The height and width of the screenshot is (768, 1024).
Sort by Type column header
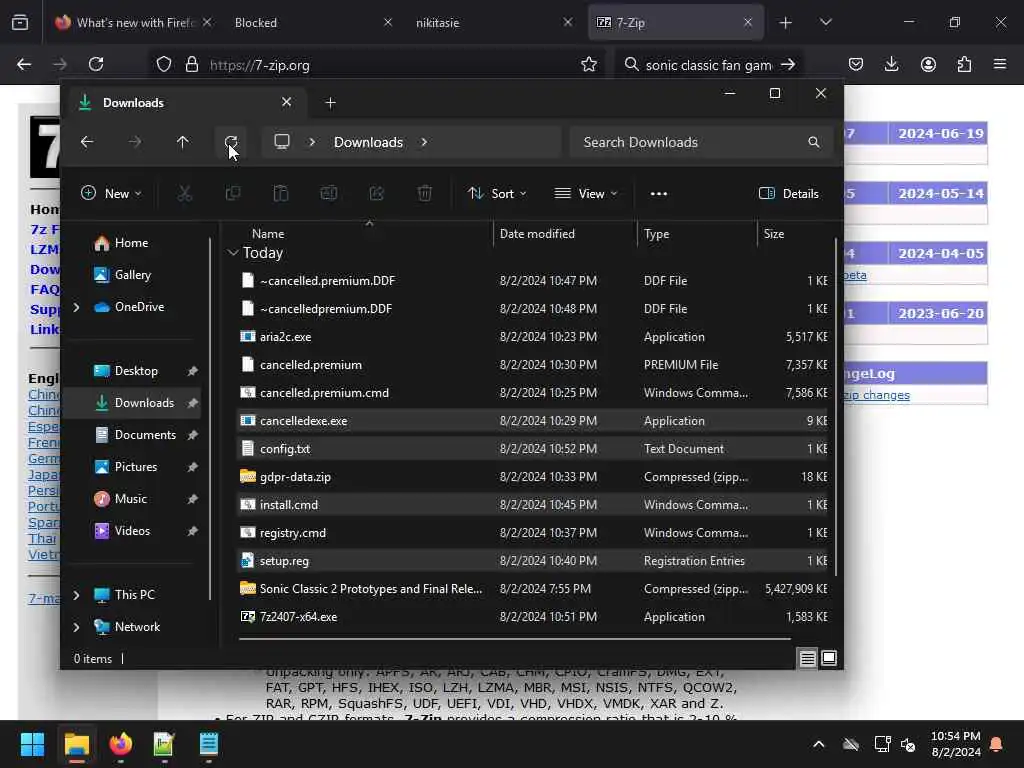(697, 234)
